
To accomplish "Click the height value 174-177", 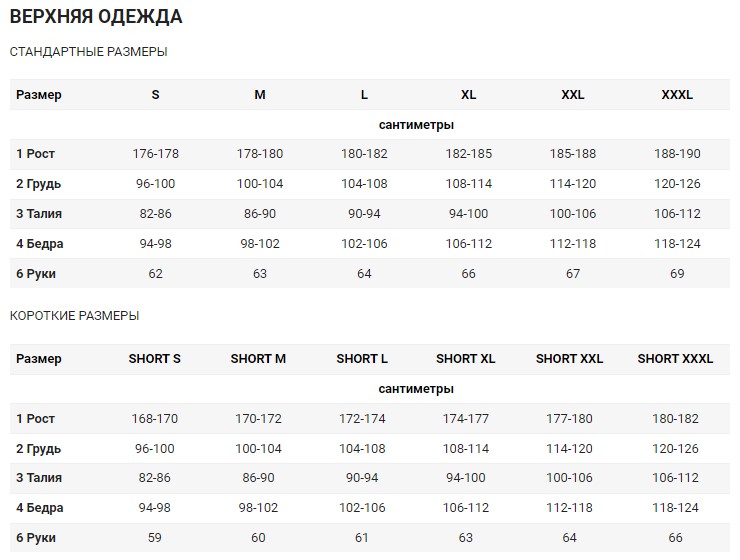I will point(466,418).
